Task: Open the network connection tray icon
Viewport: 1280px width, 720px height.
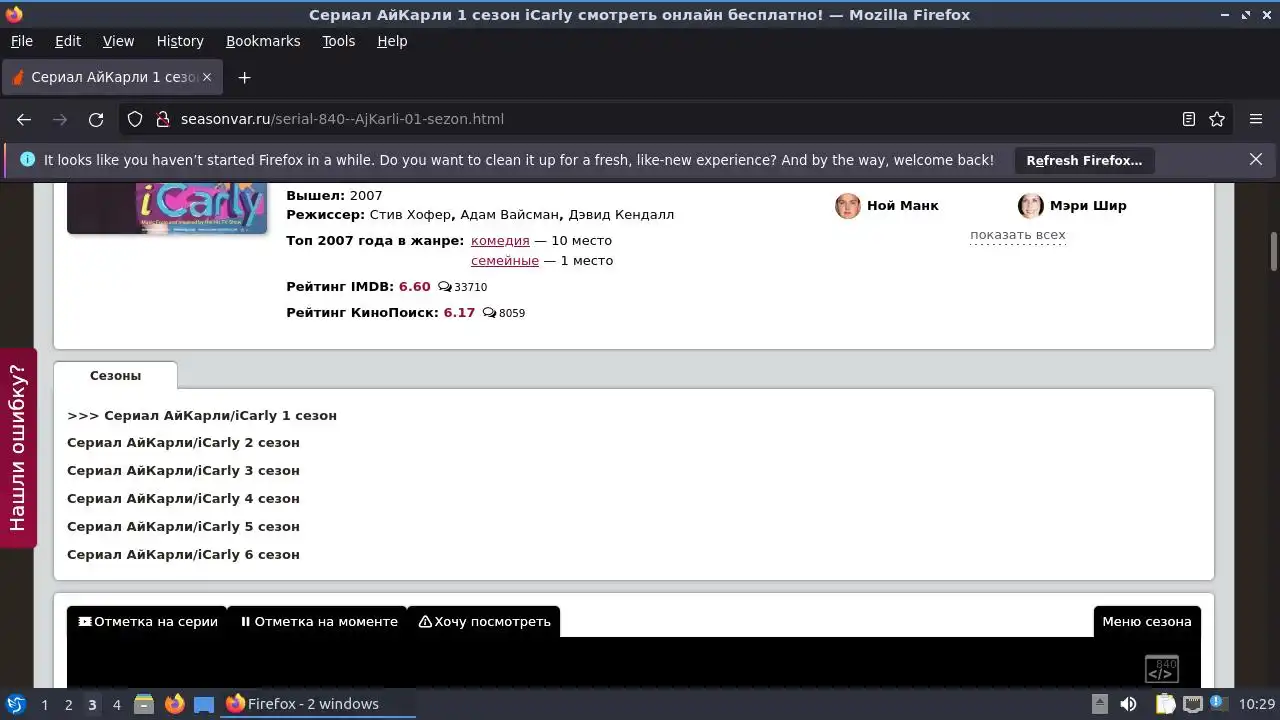Action: click(1192, 704)
